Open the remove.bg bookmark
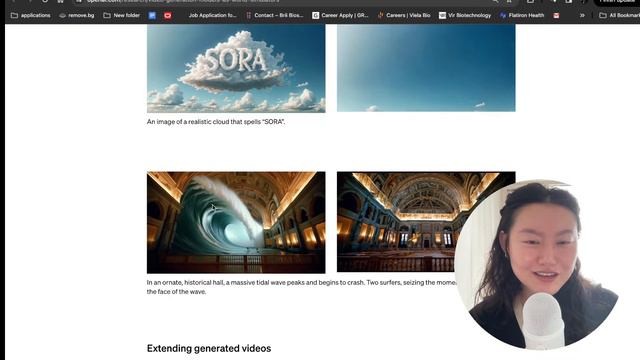This screenshot has width=640, height=360. click(76, 16)
